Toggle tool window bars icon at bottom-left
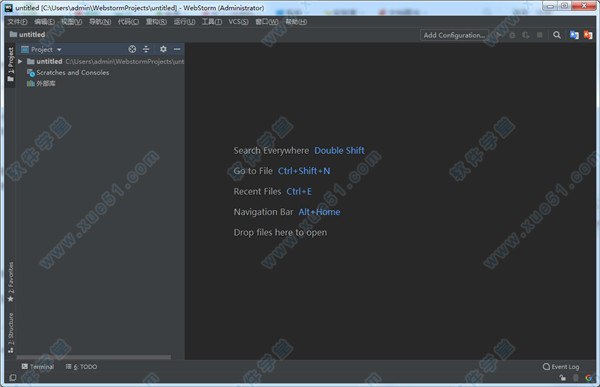The width and height of the screenshot is (600, 387). [x=13, y=377]
